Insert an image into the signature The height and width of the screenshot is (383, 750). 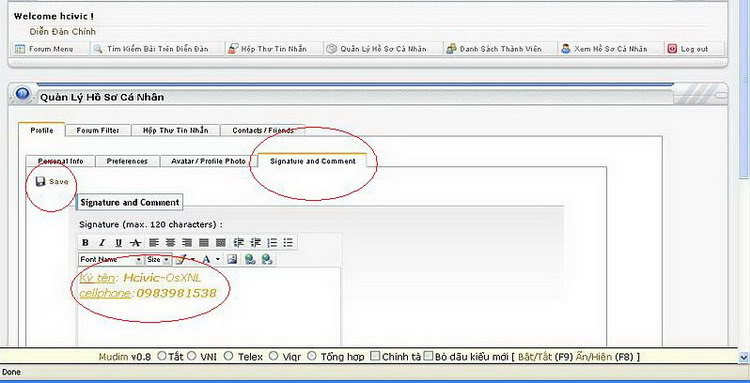click(x=232, y=259)
